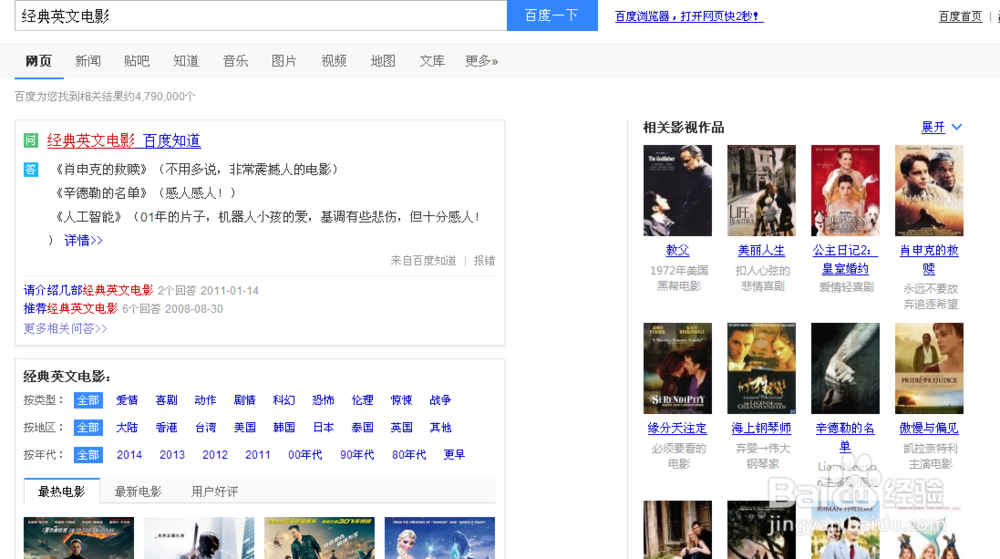The width and height of the screenshot is (1000, 559).
Task: Open the 地图 tab
Action: [383, 61]
